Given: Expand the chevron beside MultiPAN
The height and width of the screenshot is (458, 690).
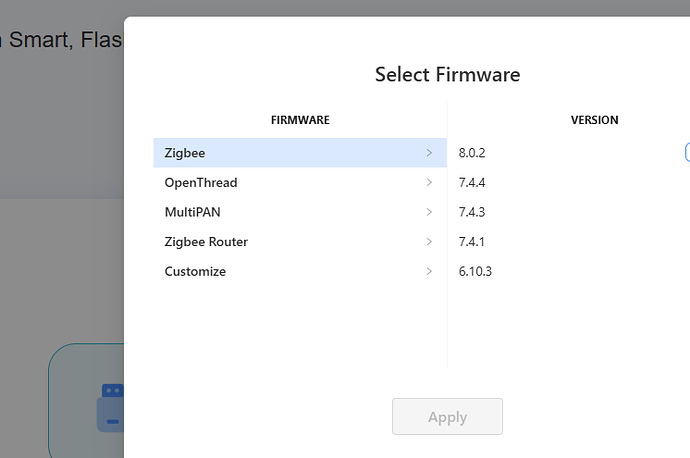Looking at the screenshot, I should coord(429,212).
